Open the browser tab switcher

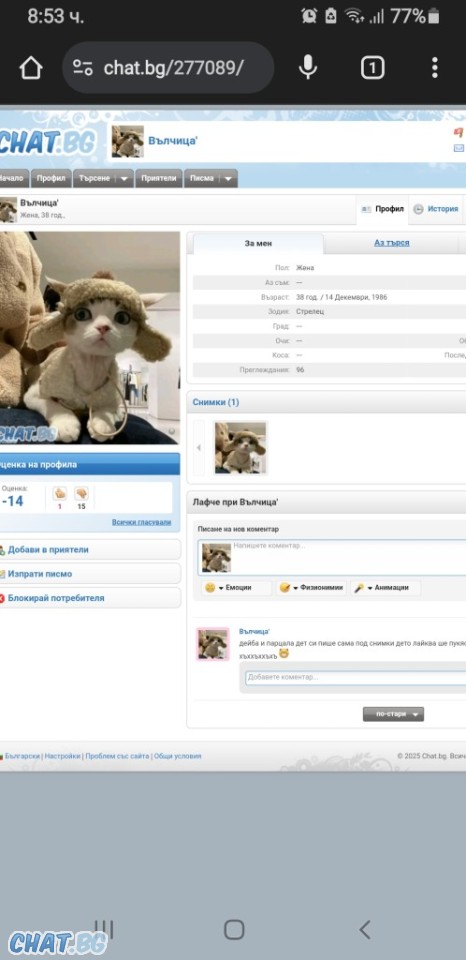coord(372,68)
